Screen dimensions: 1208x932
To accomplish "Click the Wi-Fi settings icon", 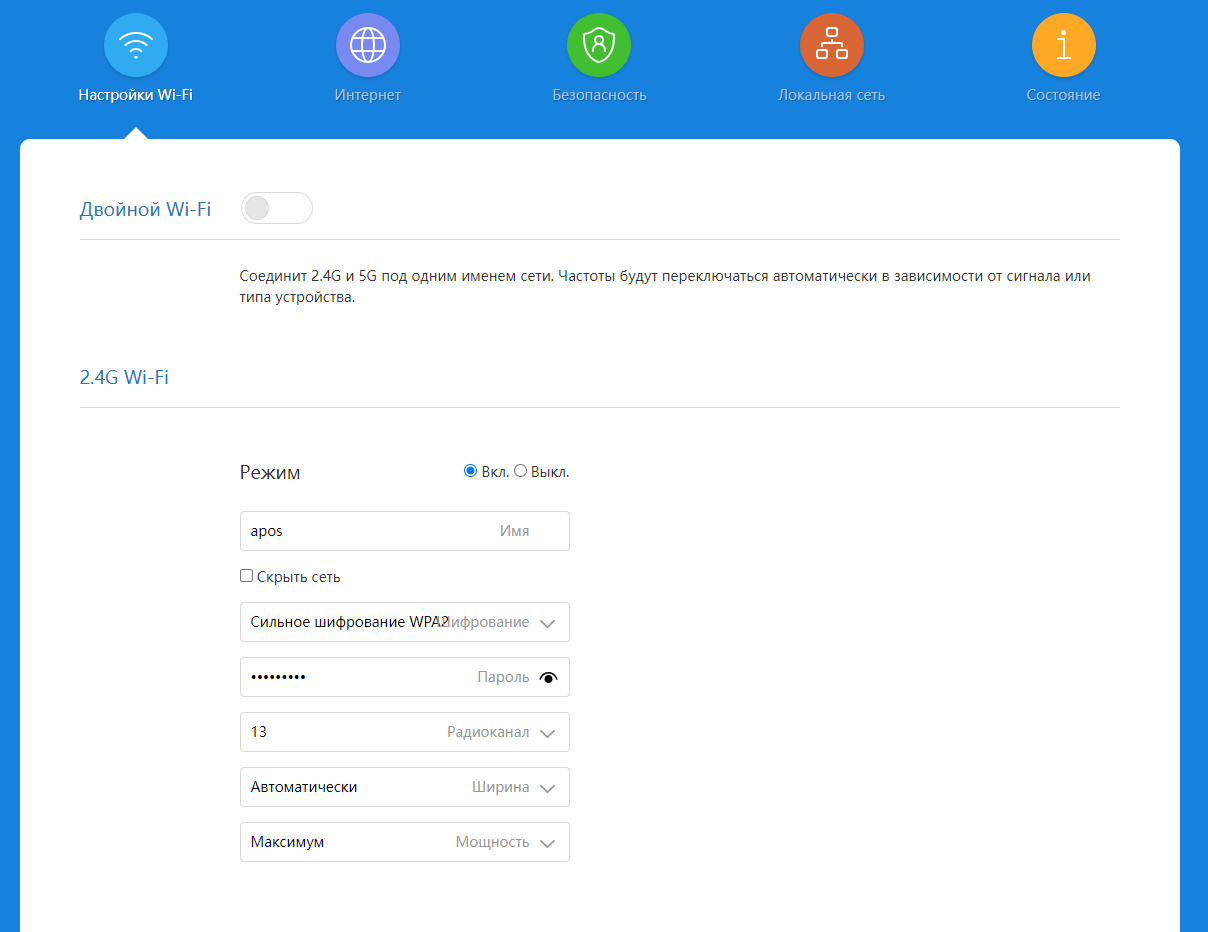I will click(x=136, y=45).
